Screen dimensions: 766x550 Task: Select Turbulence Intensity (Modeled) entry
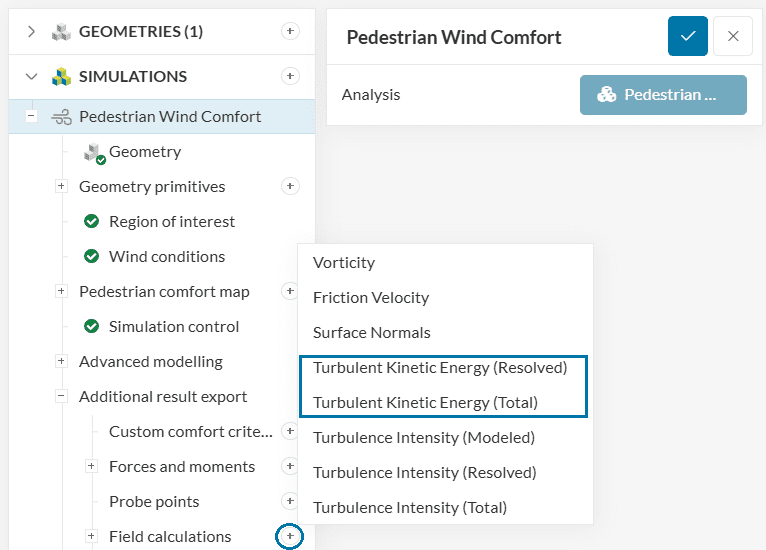[x=424, y=437]
